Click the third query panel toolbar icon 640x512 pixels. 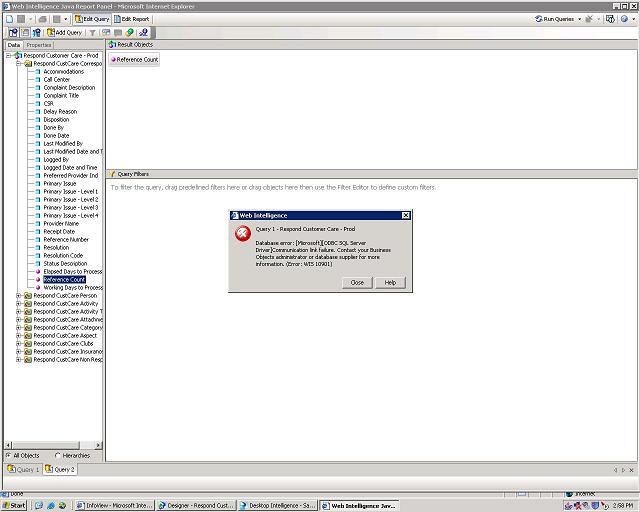tap(37, 33)
